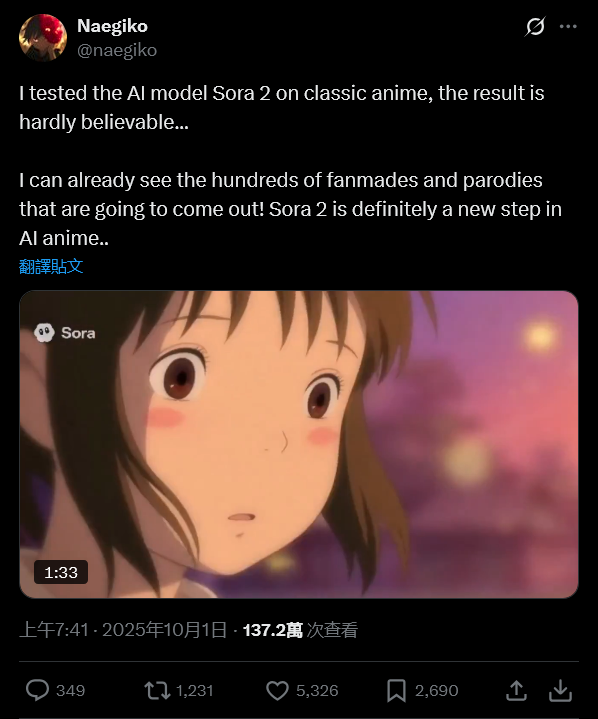Image resolution: width=598 pixels, height=719 pixels.
Task: Open the @naegiko handle link
Action: click(117, 50)
